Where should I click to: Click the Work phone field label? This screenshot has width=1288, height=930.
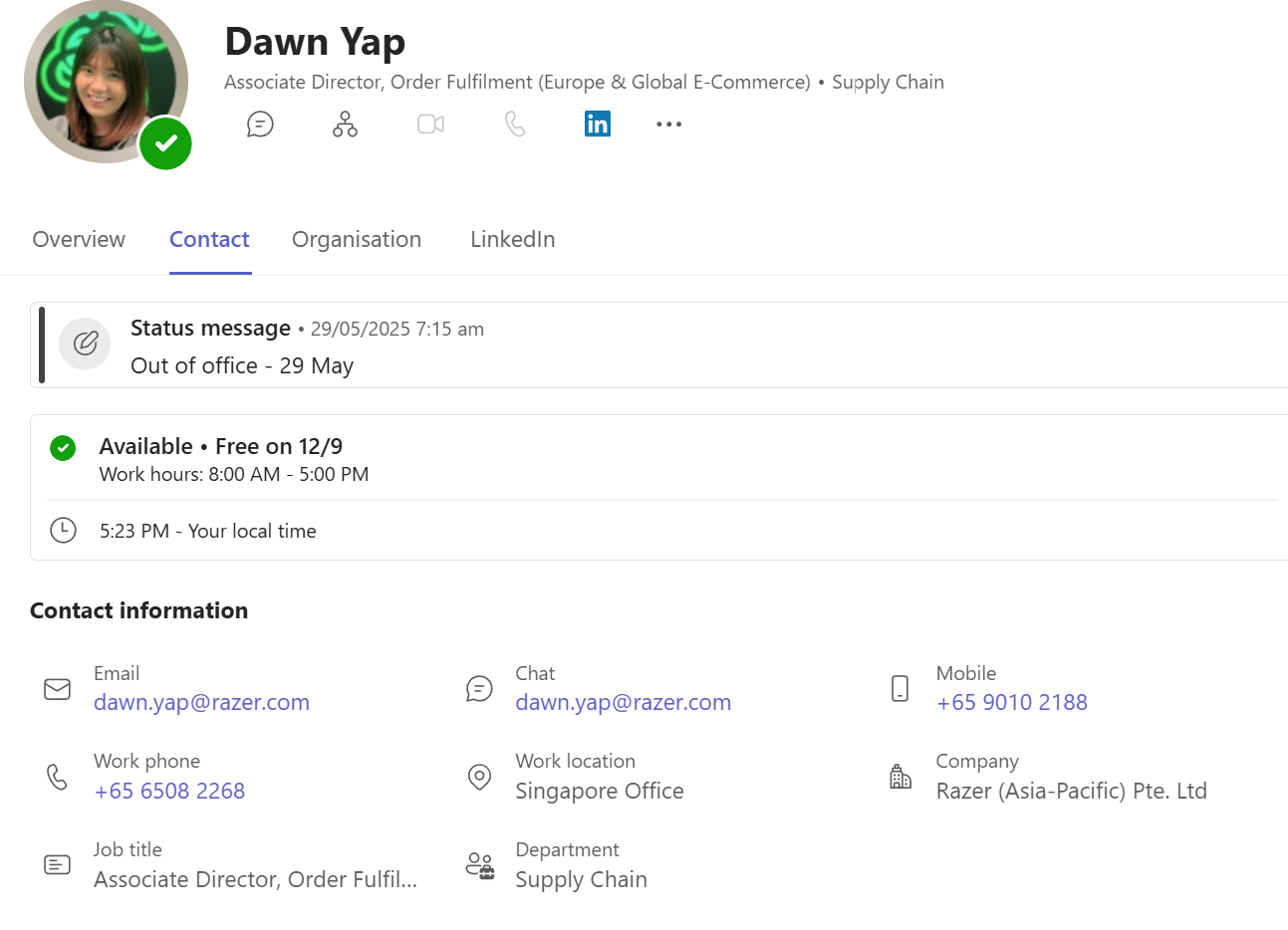point(146,762)
